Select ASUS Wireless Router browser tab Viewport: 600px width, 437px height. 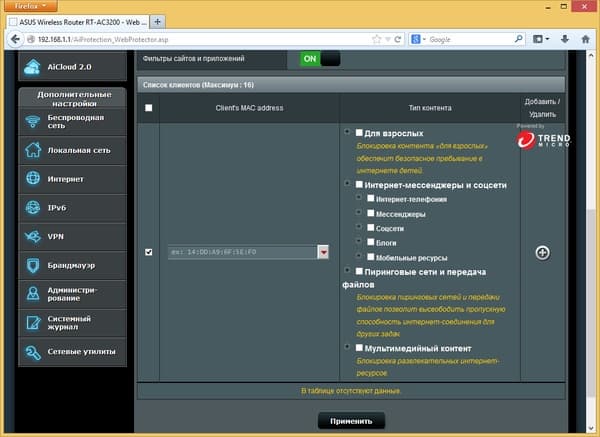click(x=78, y=22)
